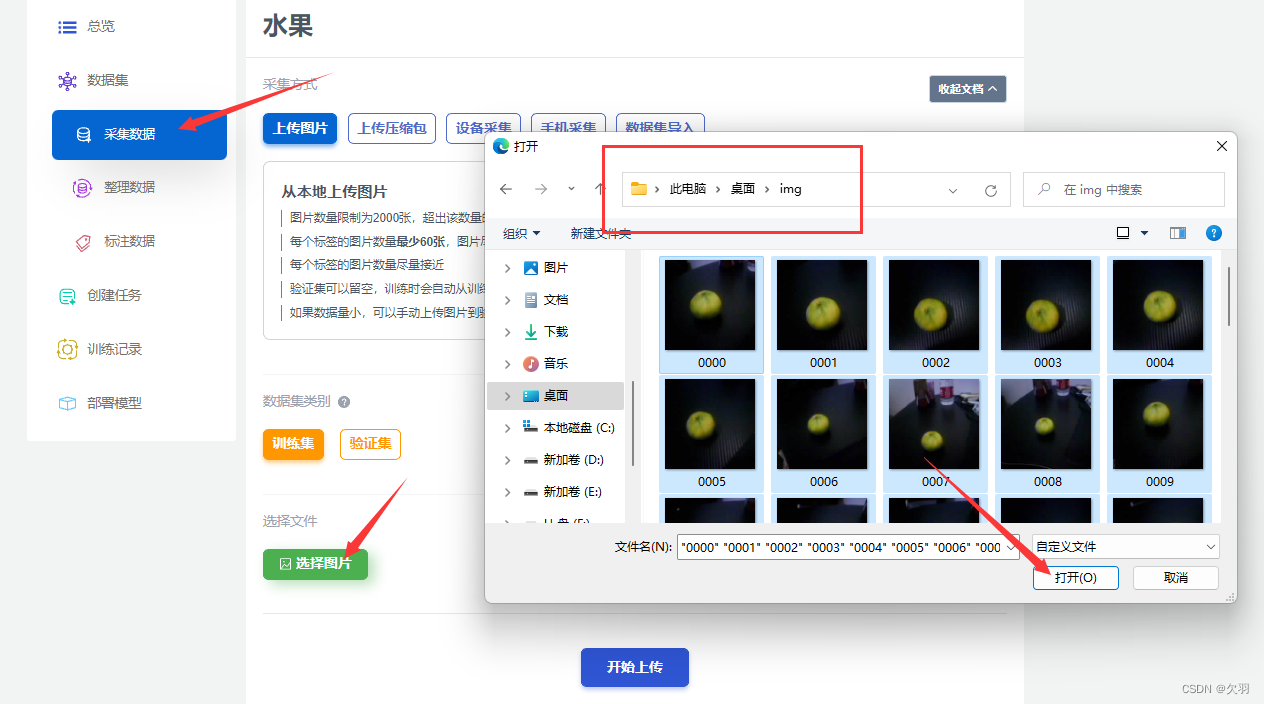The width and height of the screenshot is (1264, 704).
Task: Select the 0000 image thumbnail
Action: pos(712,314)
